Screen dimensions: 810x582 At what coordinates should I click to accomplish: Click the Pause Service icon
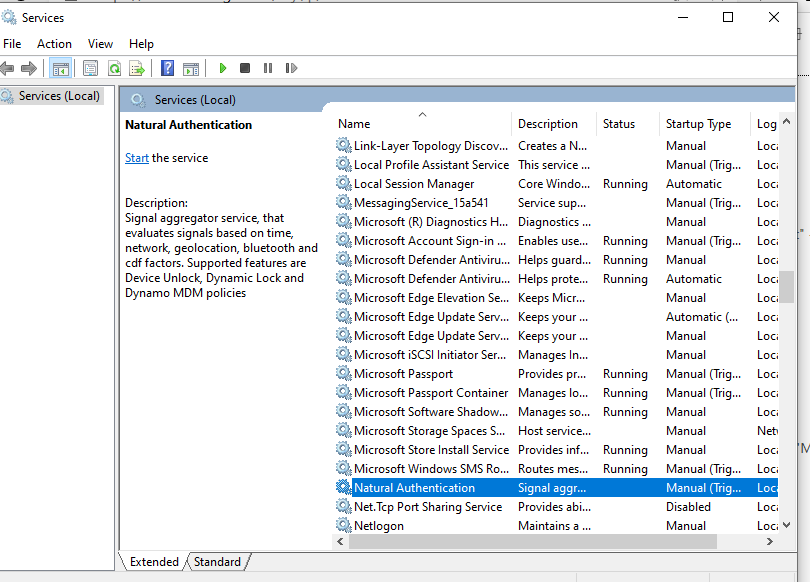click(x=268, y=68)
